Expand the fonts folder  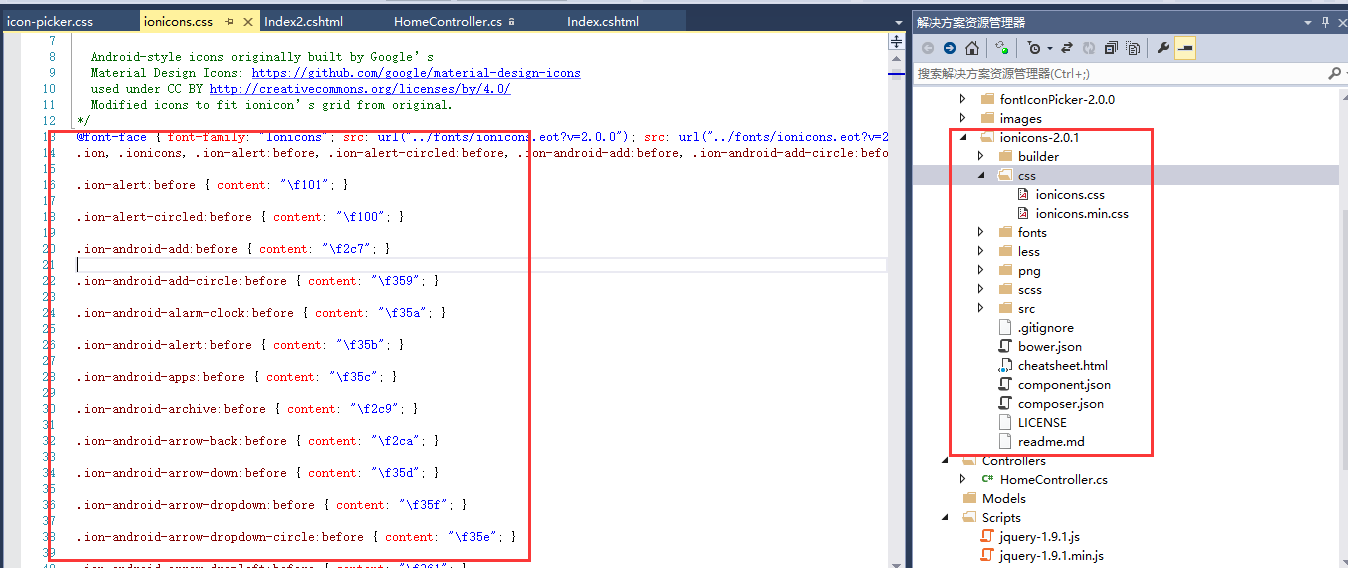pos(981,232)
